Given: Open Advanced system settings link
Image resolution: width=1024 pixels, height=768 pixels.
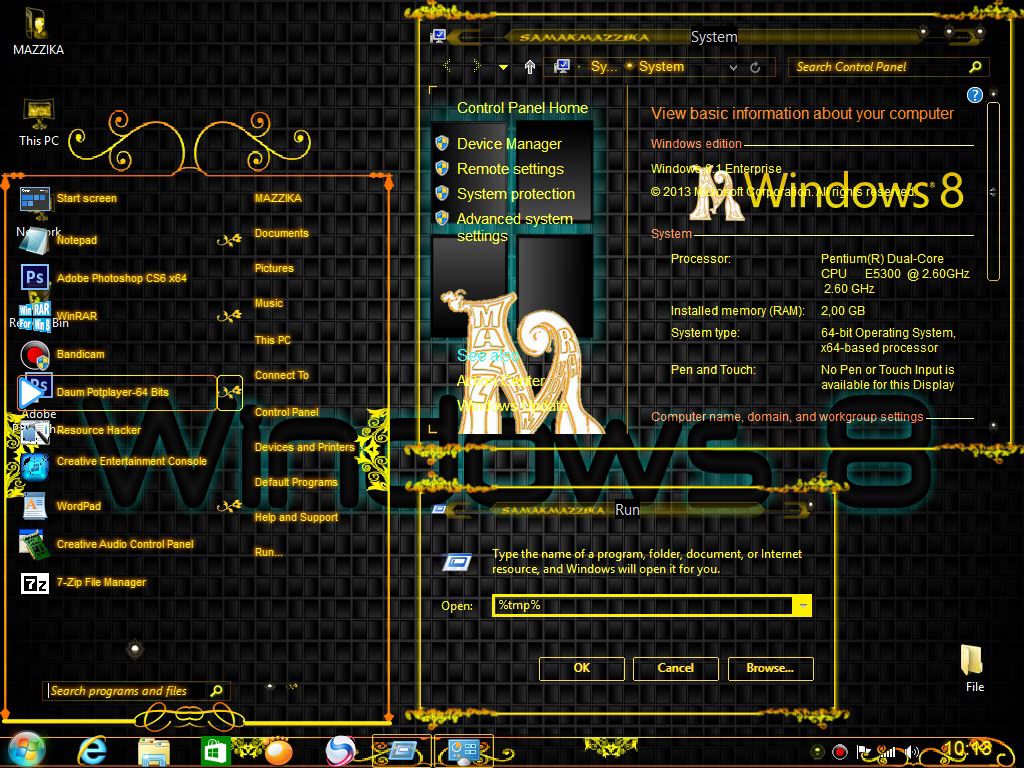Looking at the screenshot, I should (x=515, y=227).
